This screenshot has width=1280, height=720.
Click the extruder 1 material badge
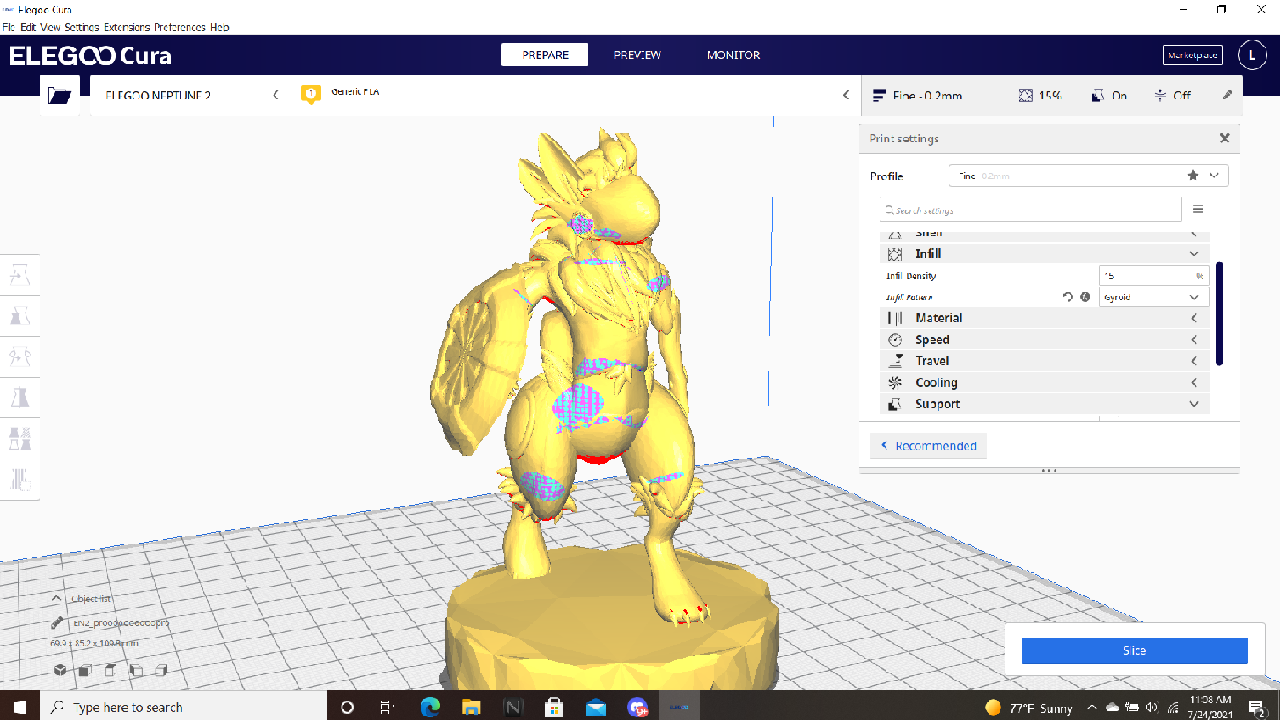click(x=311, y=95)
